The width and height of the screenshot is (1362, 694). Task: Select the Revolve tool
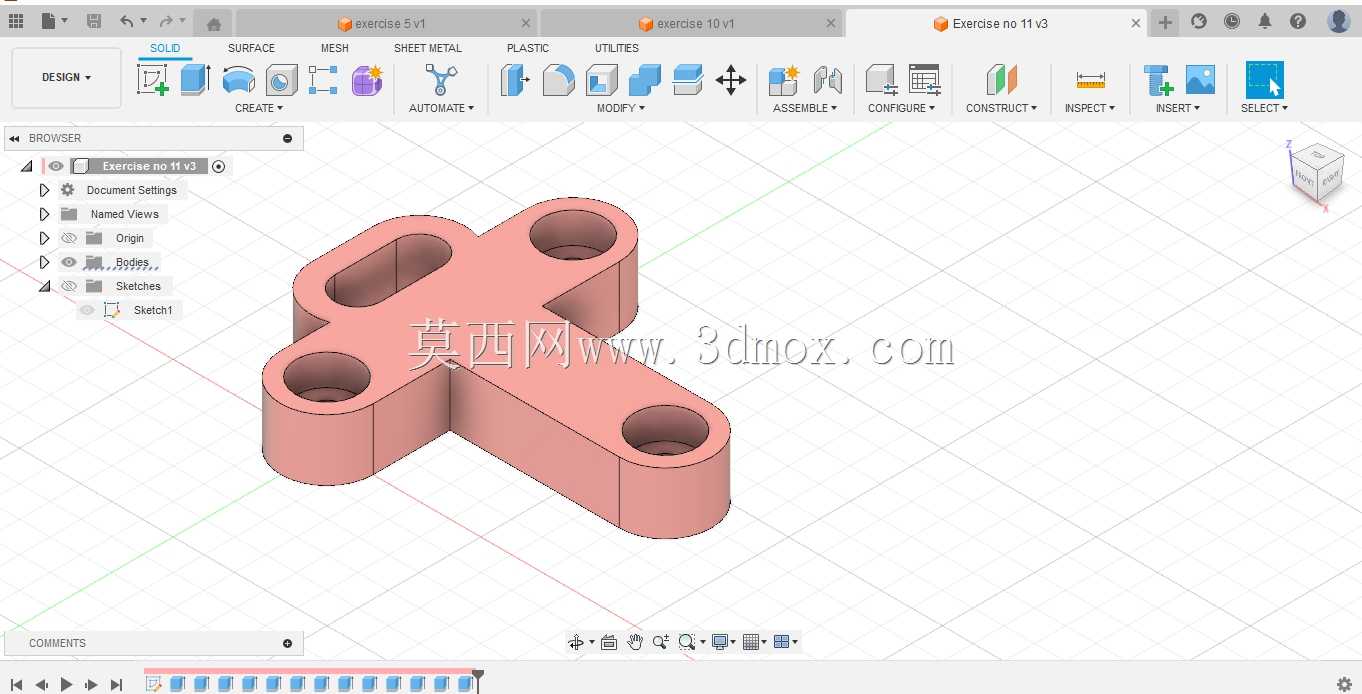[x=238, y=80]
